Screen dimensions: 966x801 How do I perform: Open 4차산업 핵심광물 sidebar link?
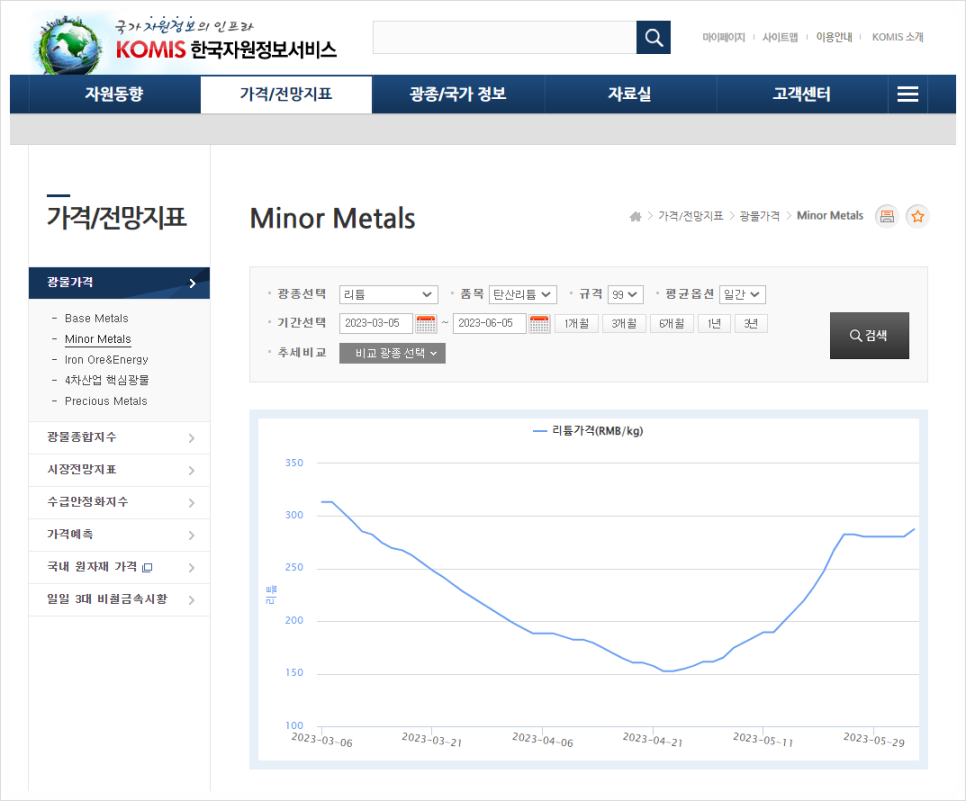[107, 380]
